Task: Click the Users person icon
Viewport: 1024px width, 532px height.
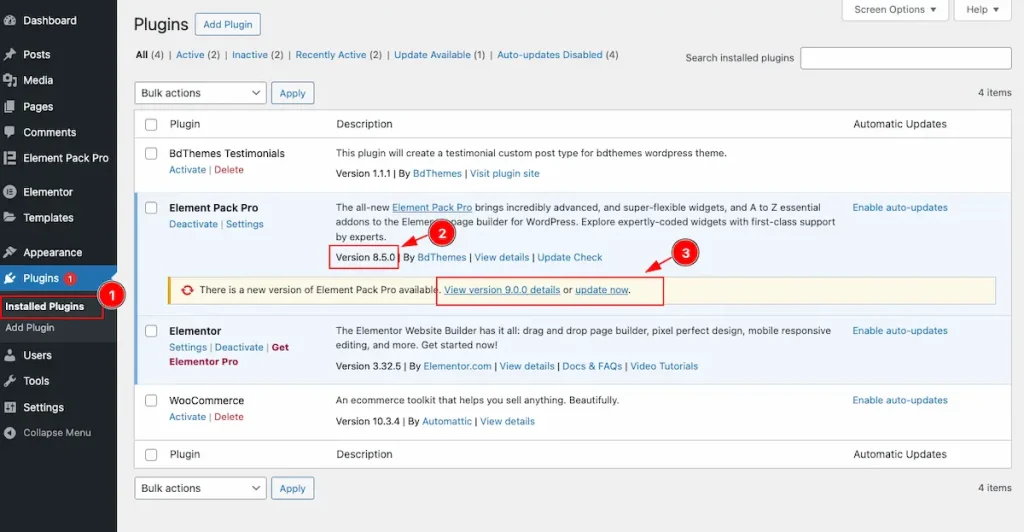Action: pos(9,355)
